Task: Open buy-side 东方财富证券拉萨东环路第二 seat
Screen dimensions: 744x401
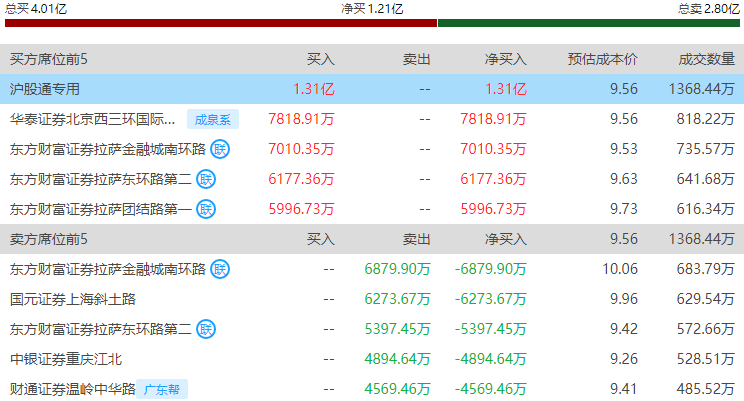Action: [x=101, y=179]
